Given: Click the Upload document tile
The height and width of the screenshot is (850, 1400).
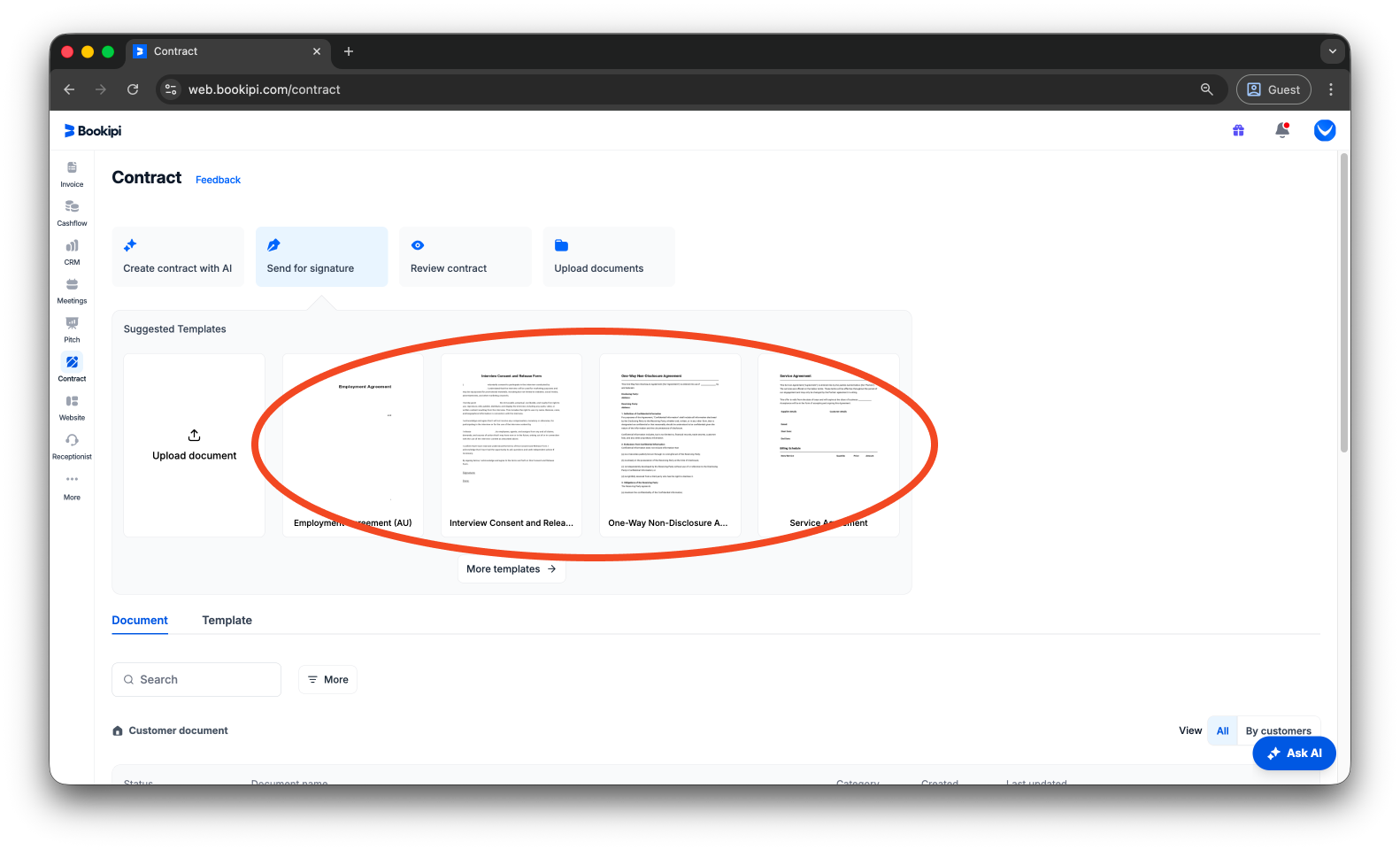Looking at the screenshot, I should 195,445.
